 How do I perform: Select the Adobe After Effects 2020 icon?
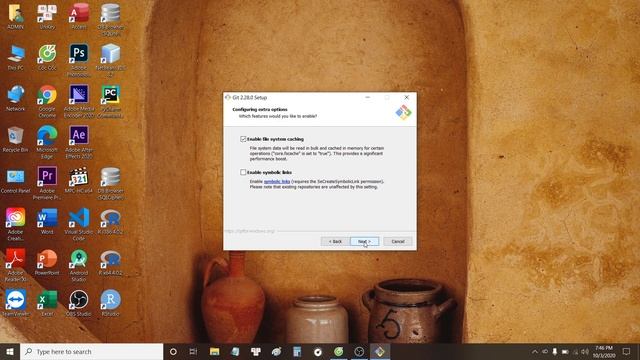(79, 142)
